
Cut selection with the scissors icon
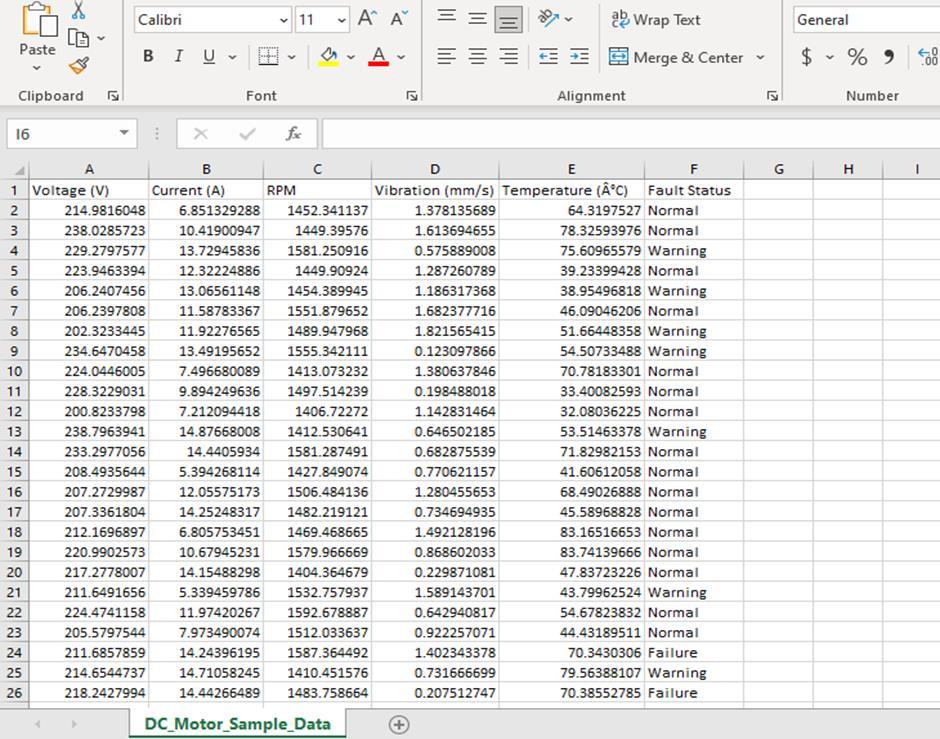coord(79,10)
